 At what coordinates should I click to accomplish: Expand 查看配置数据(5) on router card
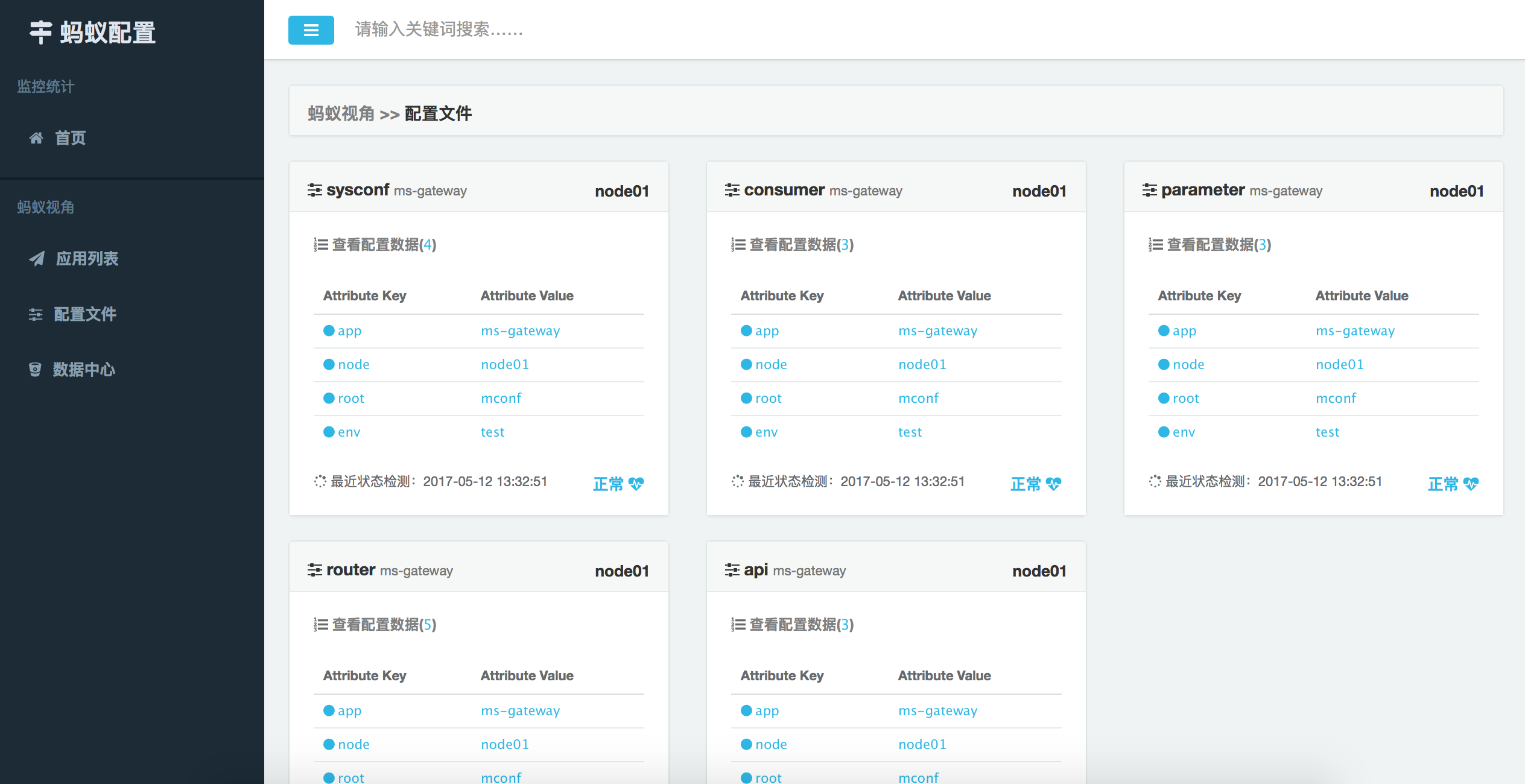[x=383, y=625]
